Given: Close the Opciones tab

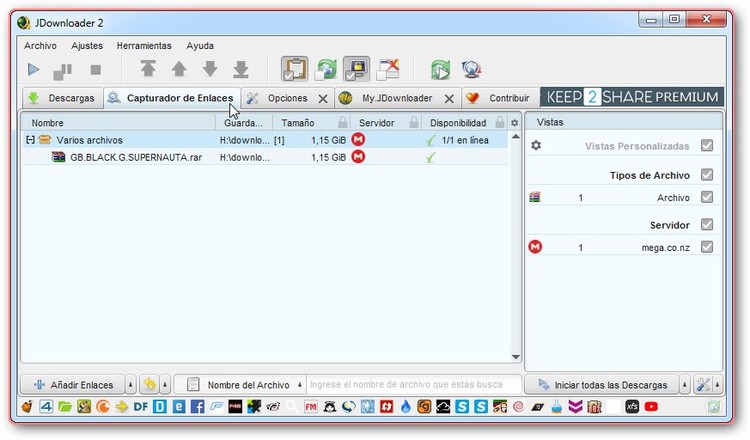Looking at the screenshot, I should (323, 99).
